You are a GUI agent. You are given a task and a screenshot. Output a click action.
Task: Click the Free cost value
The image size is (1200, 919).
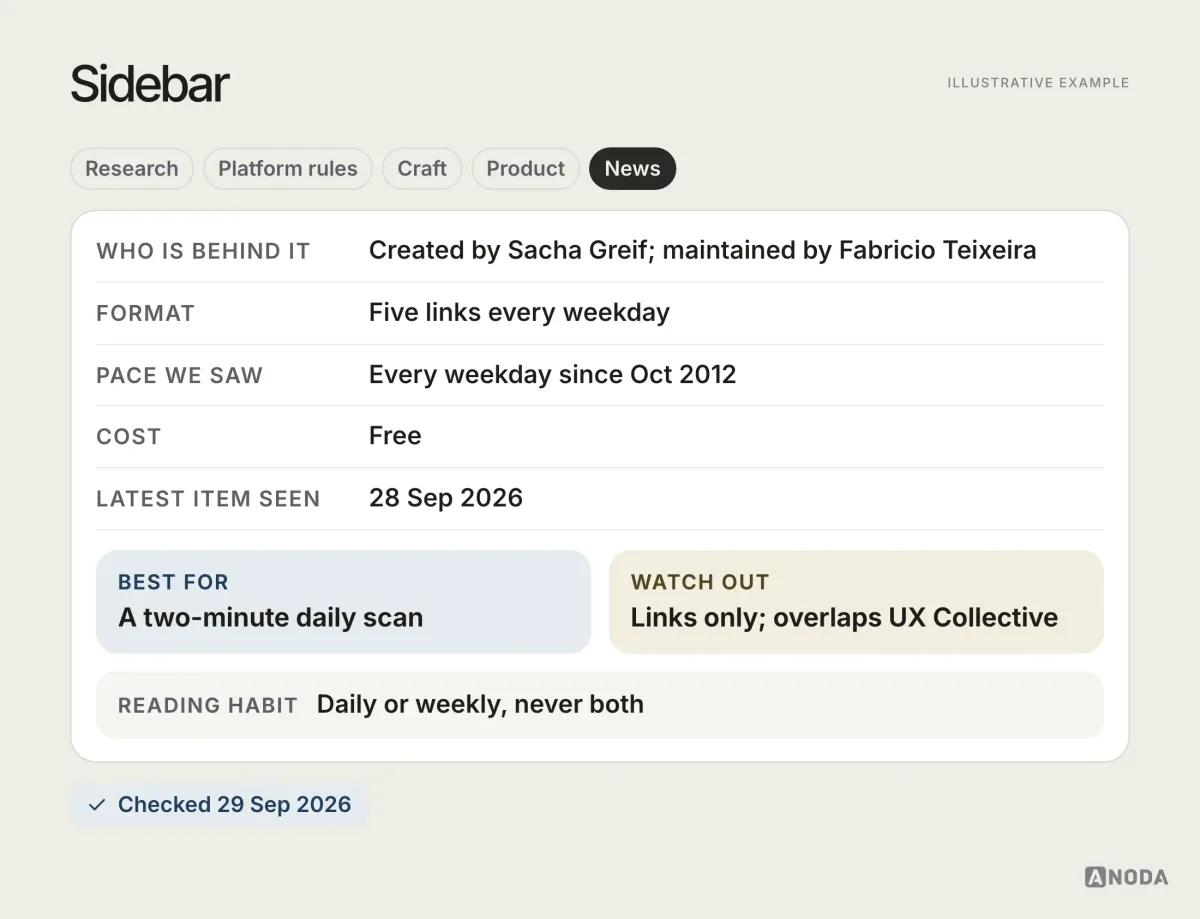[395, 436]
